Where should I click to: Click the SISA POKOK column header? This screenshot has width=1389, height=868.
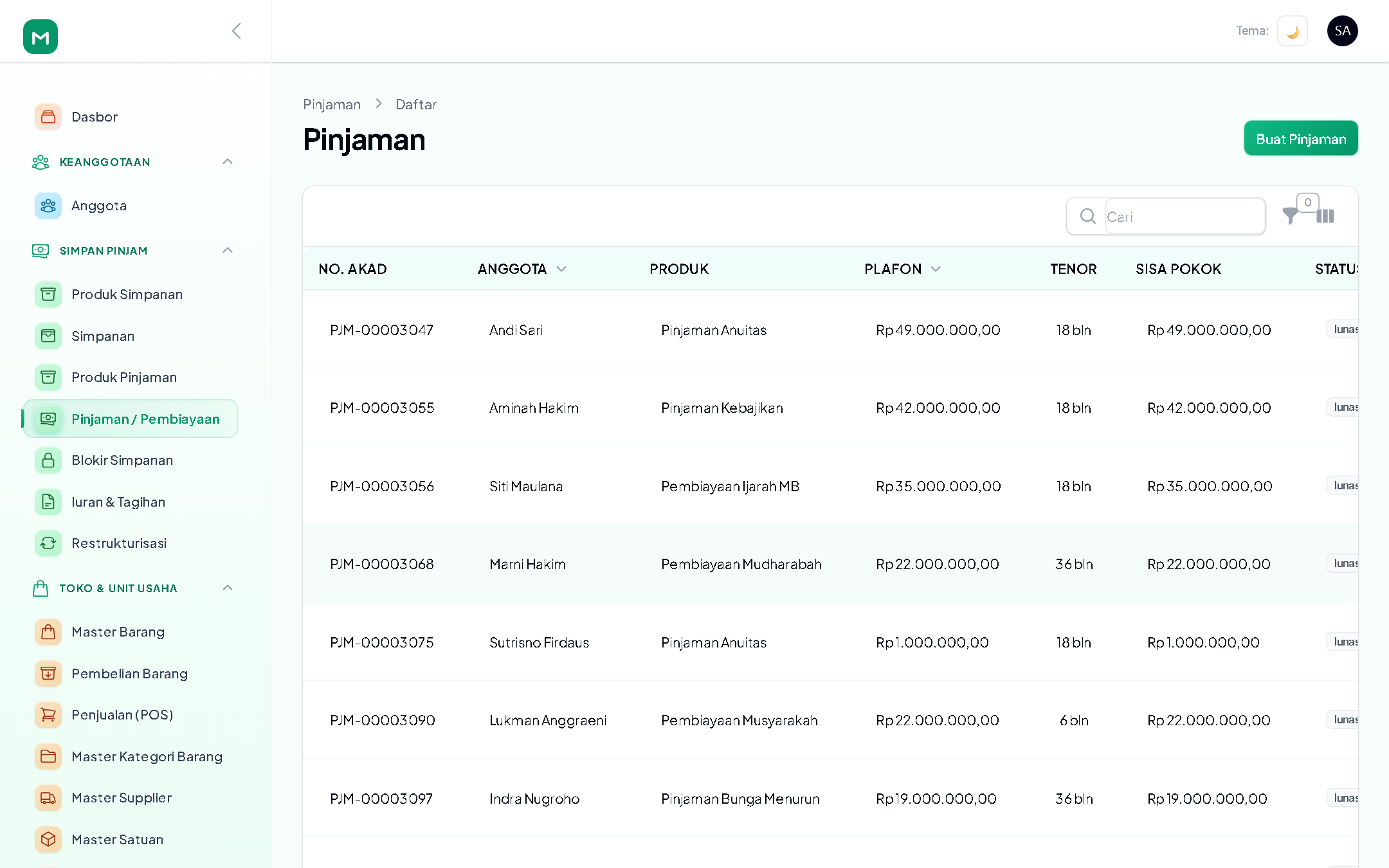[x=1178, y=269]
